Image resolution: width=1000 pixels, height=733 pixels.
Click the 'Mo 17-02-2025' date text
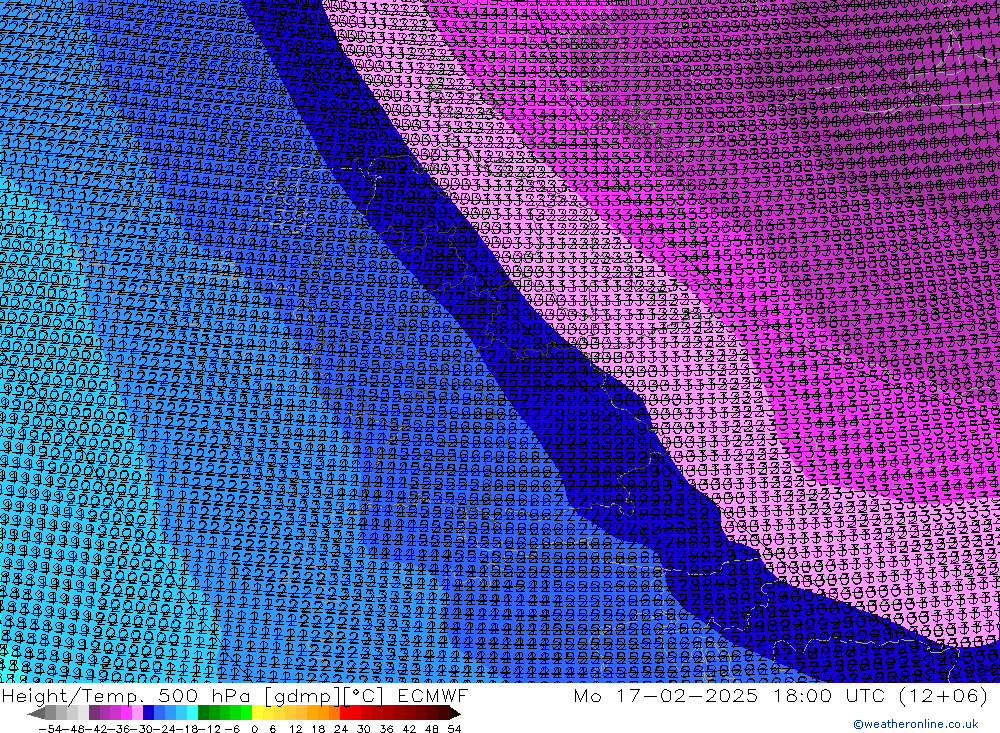pyautogui.click(x=665, y=695)
